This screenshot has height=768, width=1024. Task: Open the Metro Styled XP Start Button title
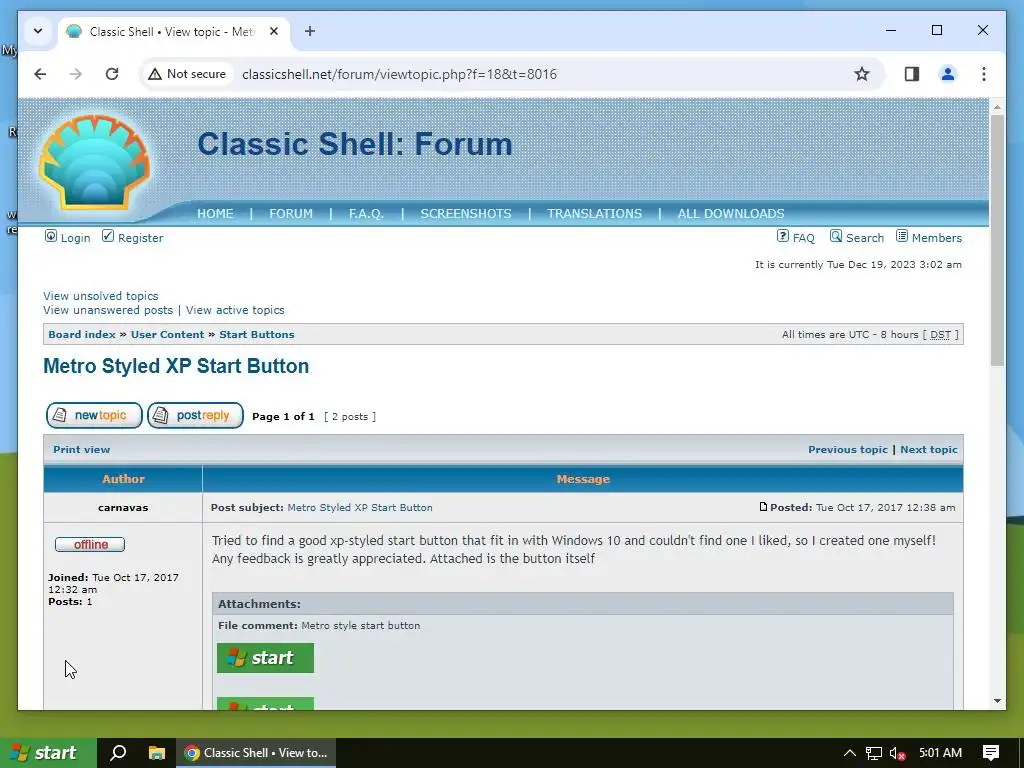point(176,366)
